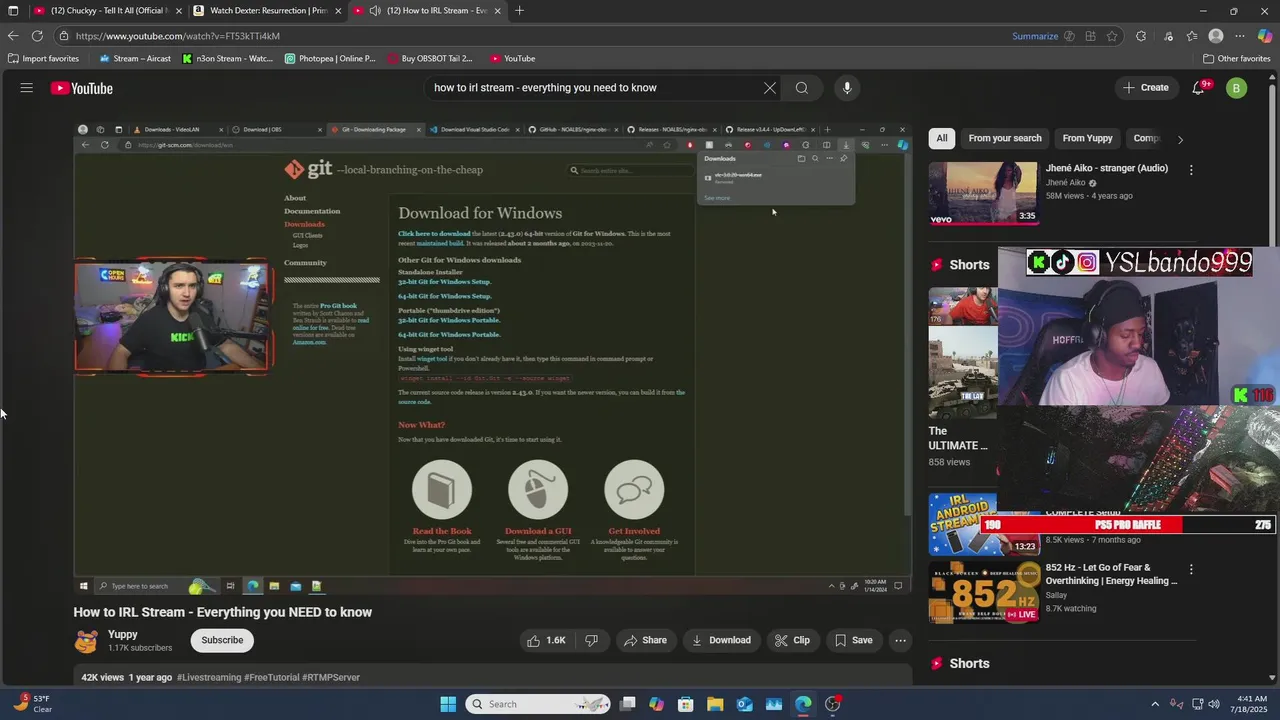Subscribe to the Yuppy channel
The width and height of the screenshot is (1280, 720).
pos(222,640)
